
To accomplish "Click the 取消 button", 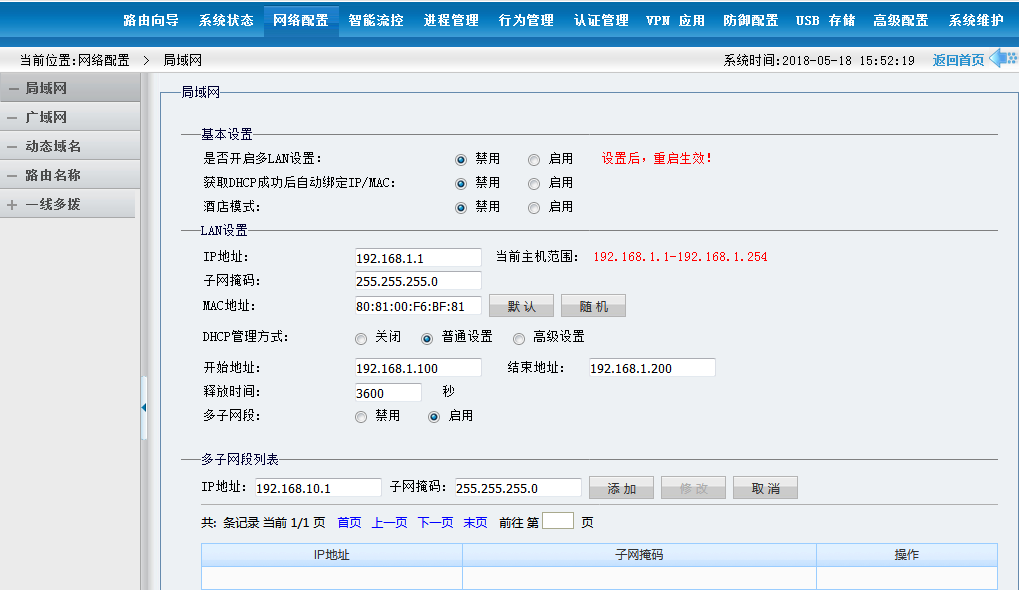I will pyautogui.click(x=766, y=488).
